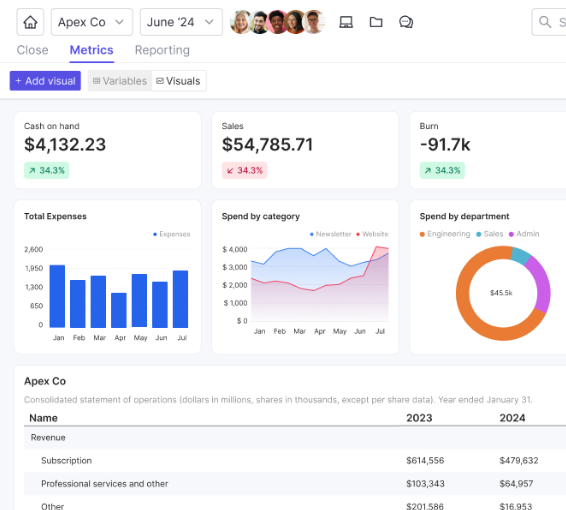This screenshot has width=566, height=510.
Task: Open the home icon button
Action: 30,22
